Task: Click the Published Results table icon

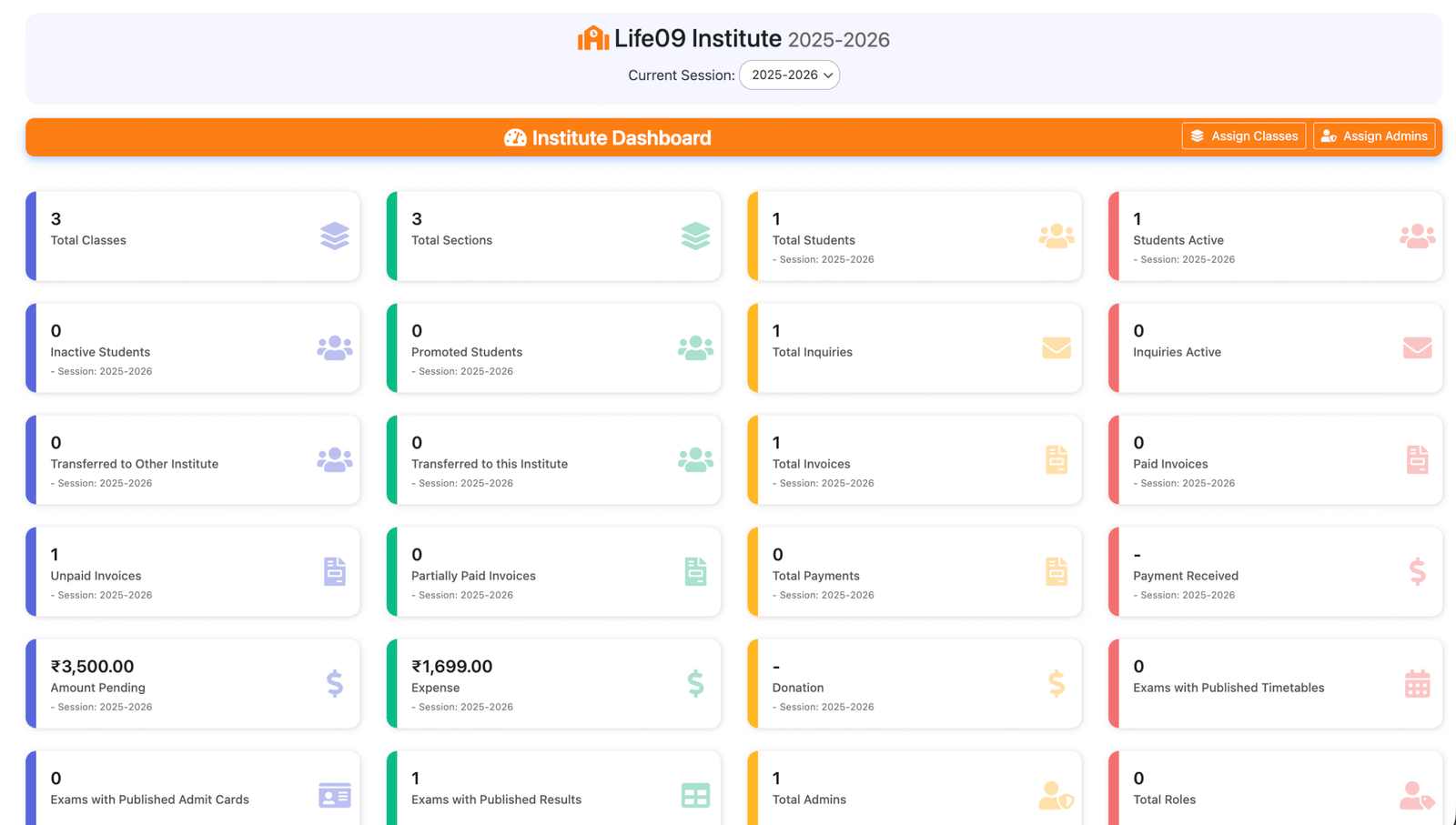Action: [x=695, y=796]
